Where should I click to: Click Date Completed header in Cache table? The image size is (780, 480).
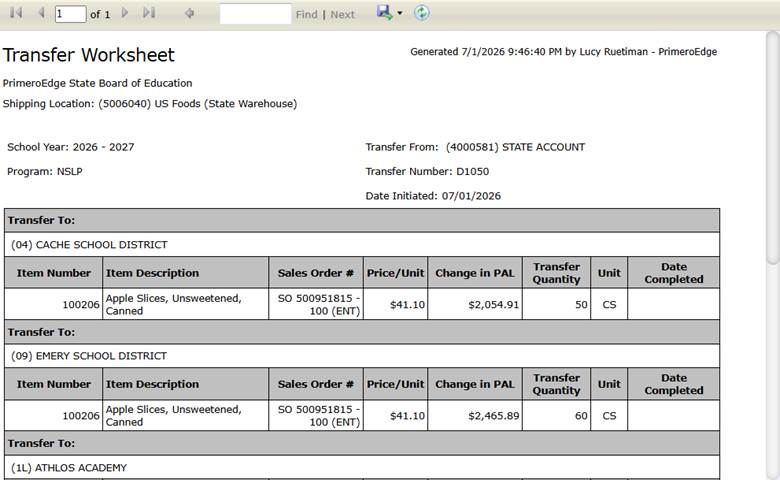coord(674,273)
